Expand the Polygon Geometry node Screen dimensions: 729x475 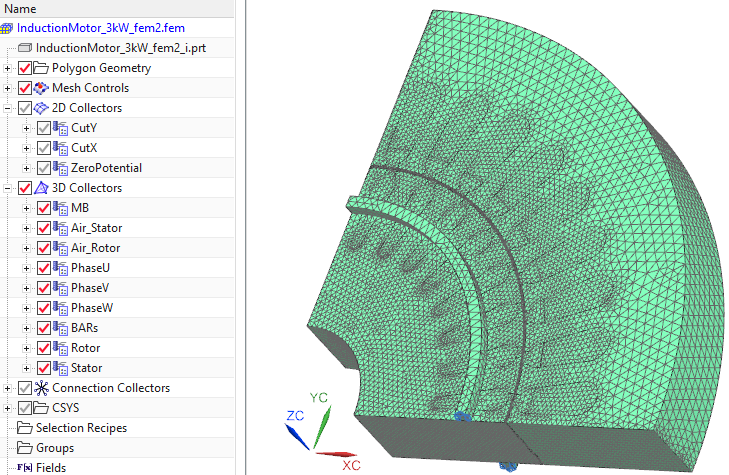(8, 68)
